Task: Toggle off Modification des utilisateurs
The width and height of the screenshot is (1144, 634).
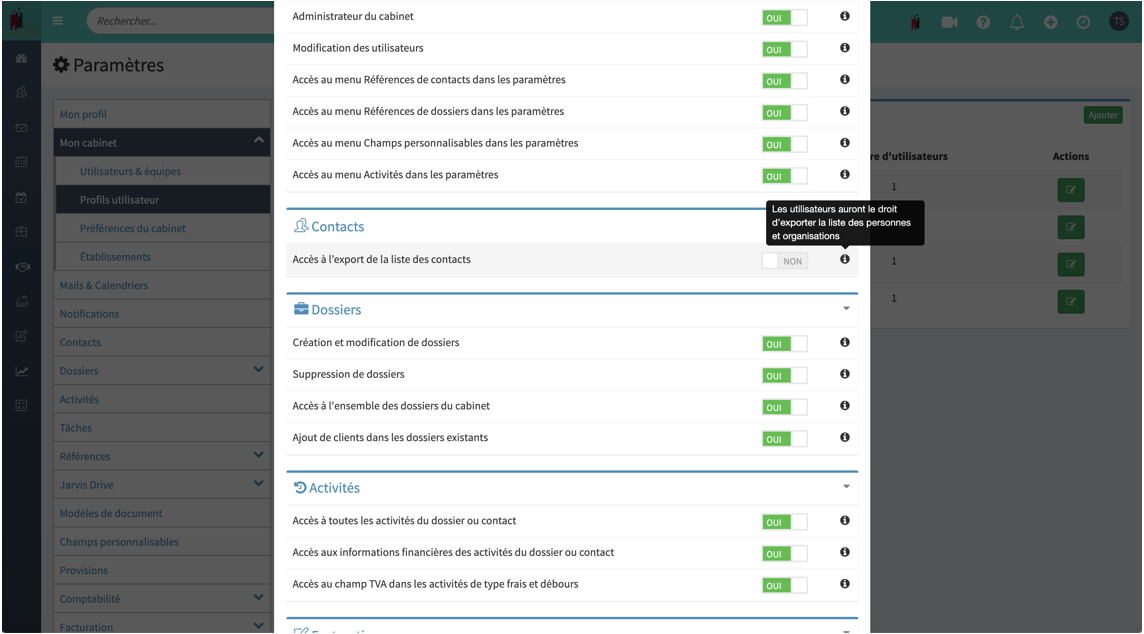Action: pyautogui.click(x=784, y=49)
